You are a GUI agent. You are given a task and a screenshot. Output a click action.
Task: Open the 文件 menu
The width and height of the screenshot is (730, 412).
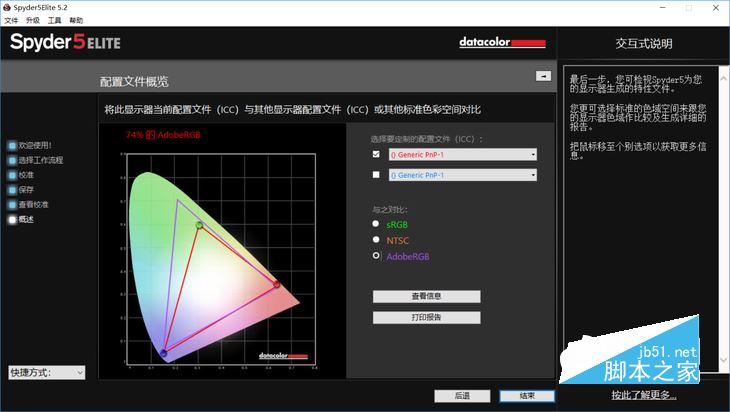tap(11, 20)
